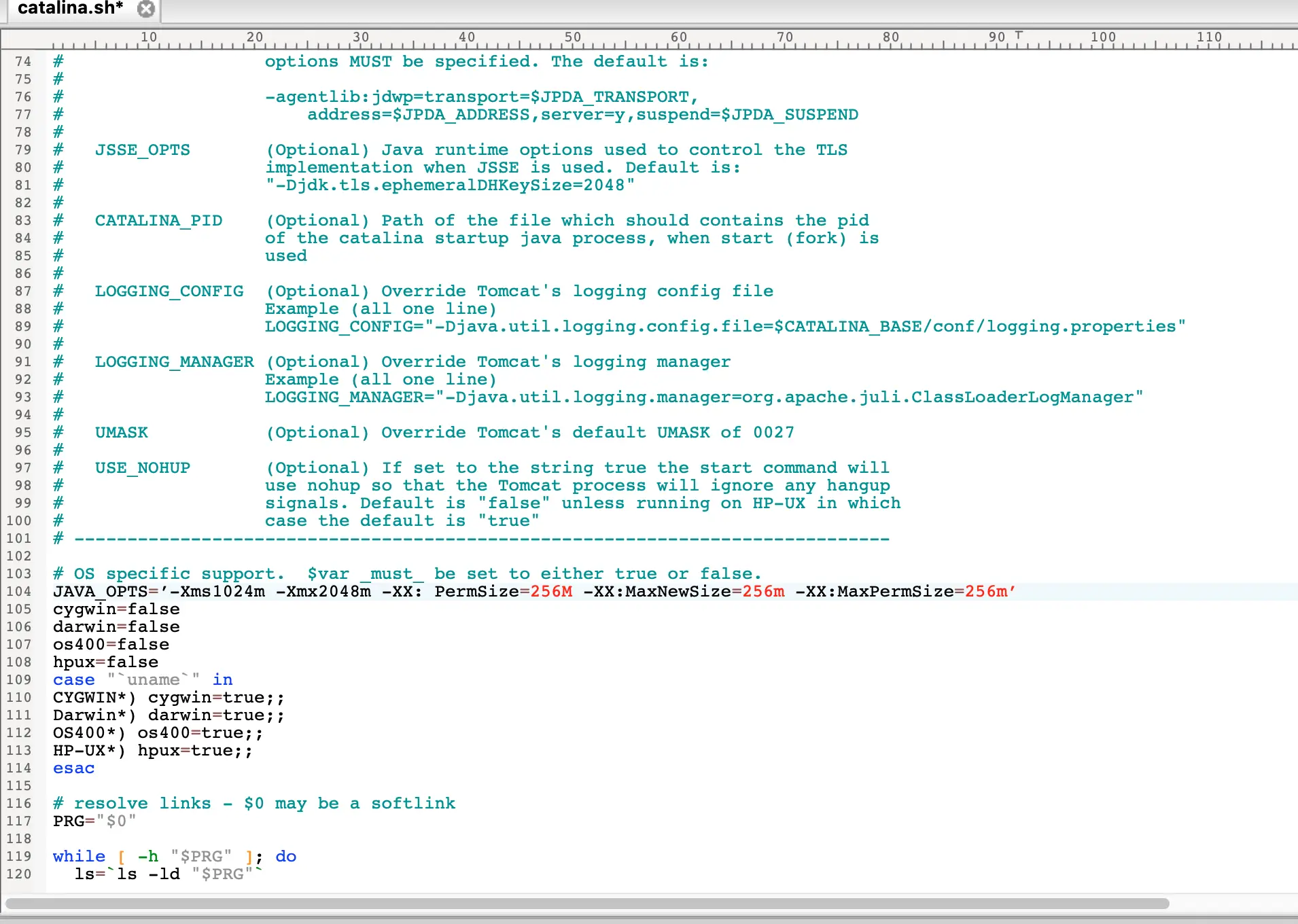1298x924 pixels.
Task: Click the LOGGING_CONFIG label on line 87
Action: coord(169,291)
